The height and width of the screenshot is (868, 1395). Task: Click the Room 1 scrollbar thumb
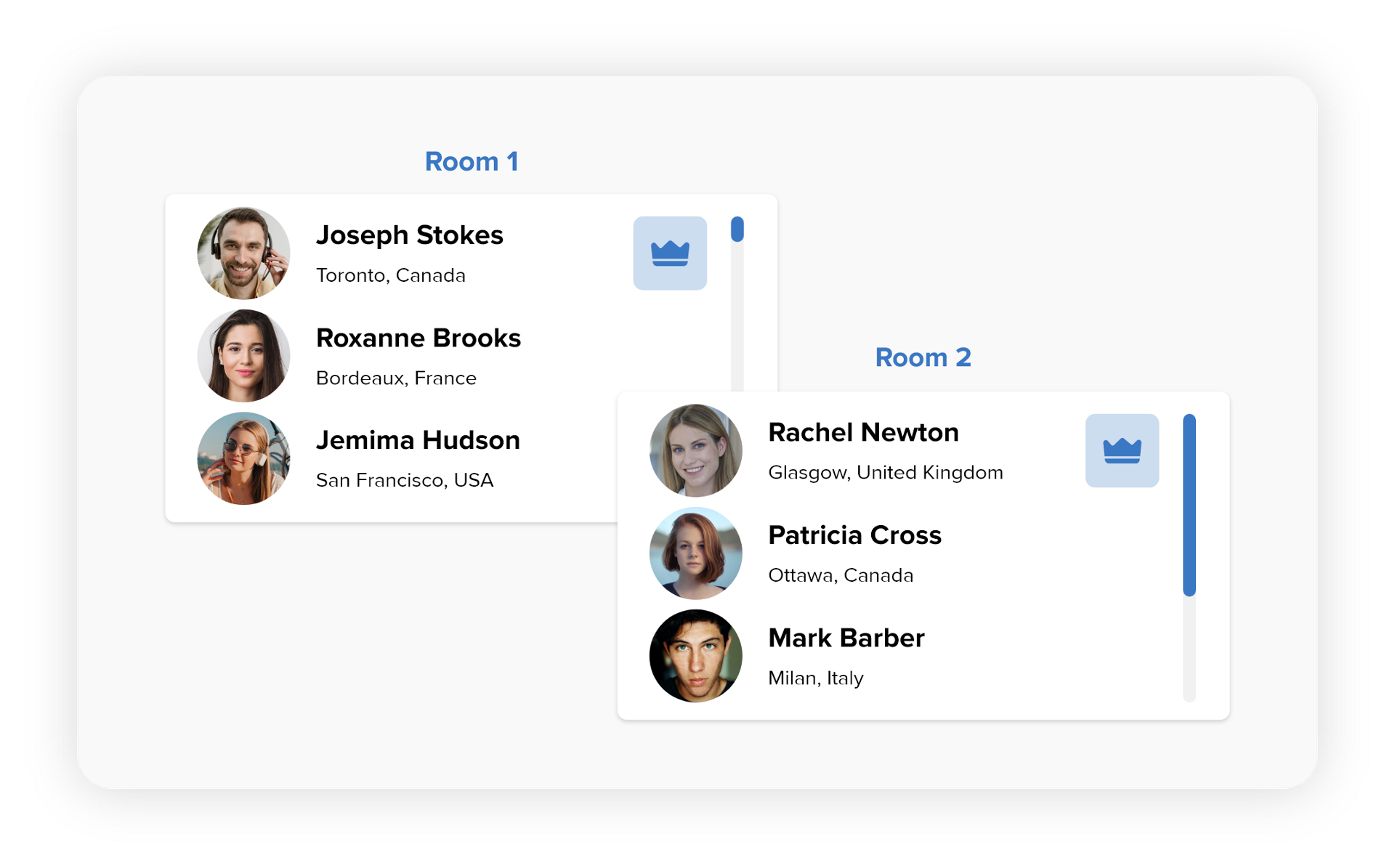pyautogui.click(x=737, y=230)
